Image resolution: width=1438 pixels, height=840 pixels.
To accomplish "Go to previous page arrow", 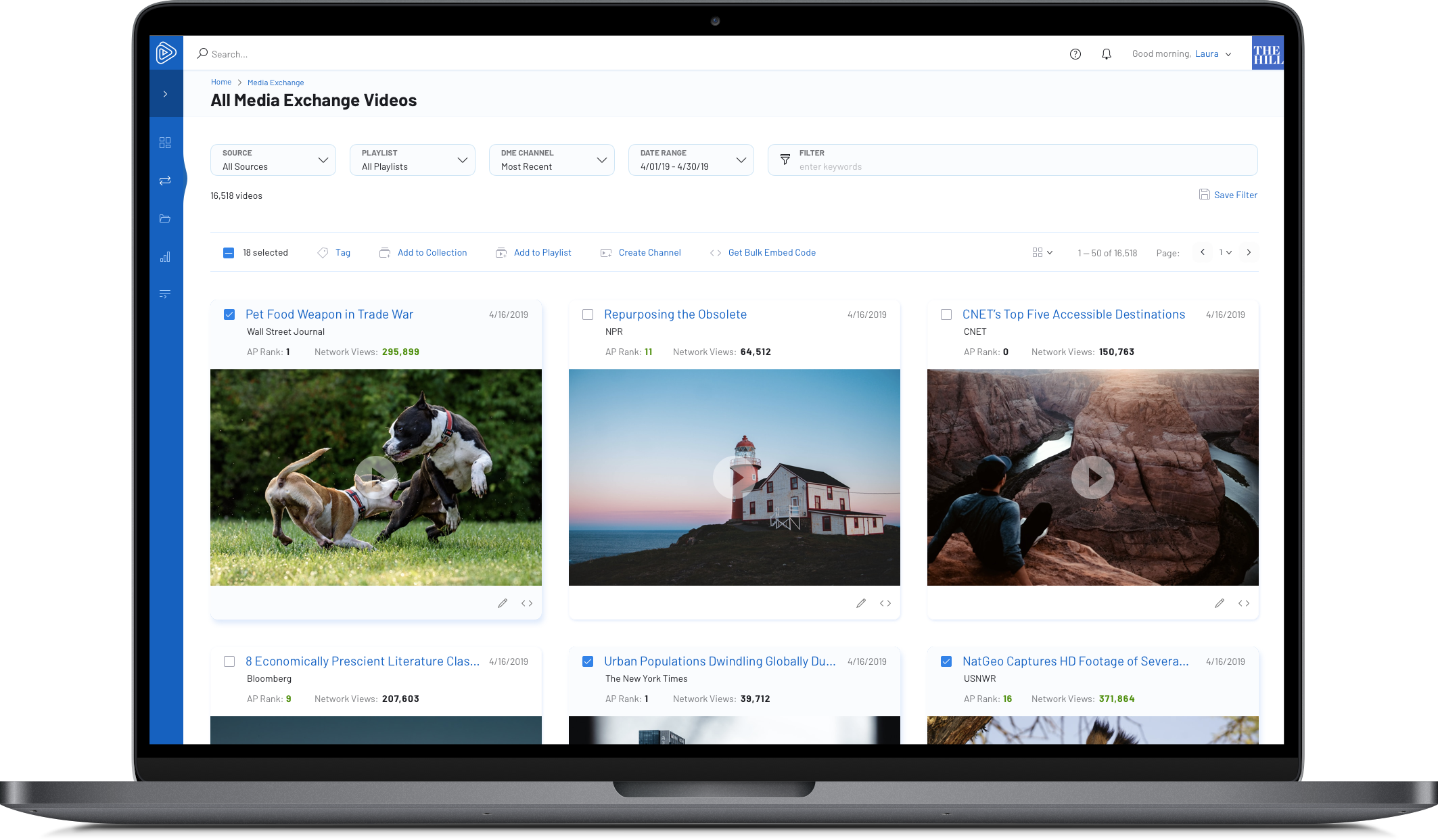I will [1203, 252].
